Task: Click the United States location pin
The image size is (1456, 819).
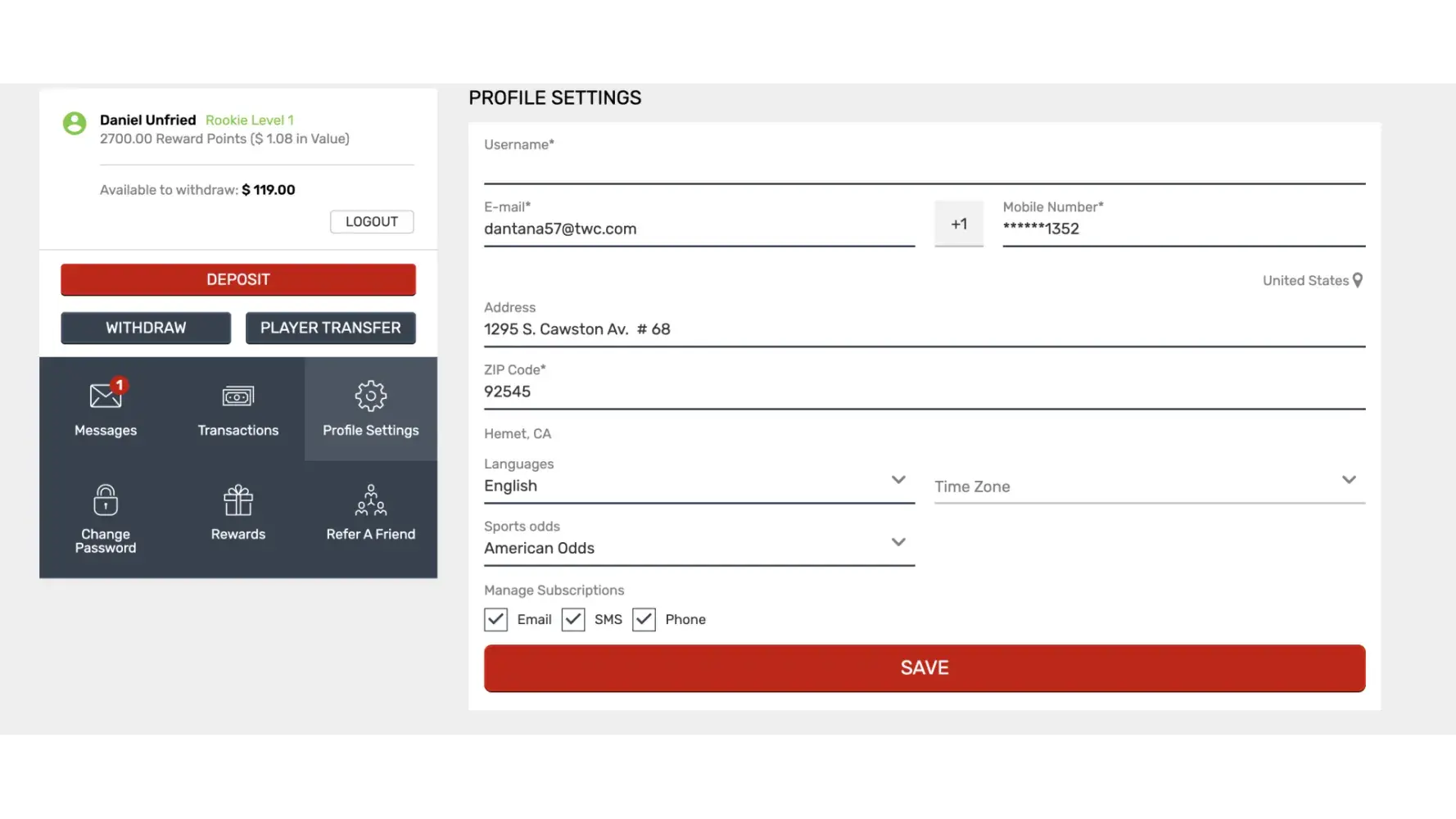Action: coord(1357,280)
